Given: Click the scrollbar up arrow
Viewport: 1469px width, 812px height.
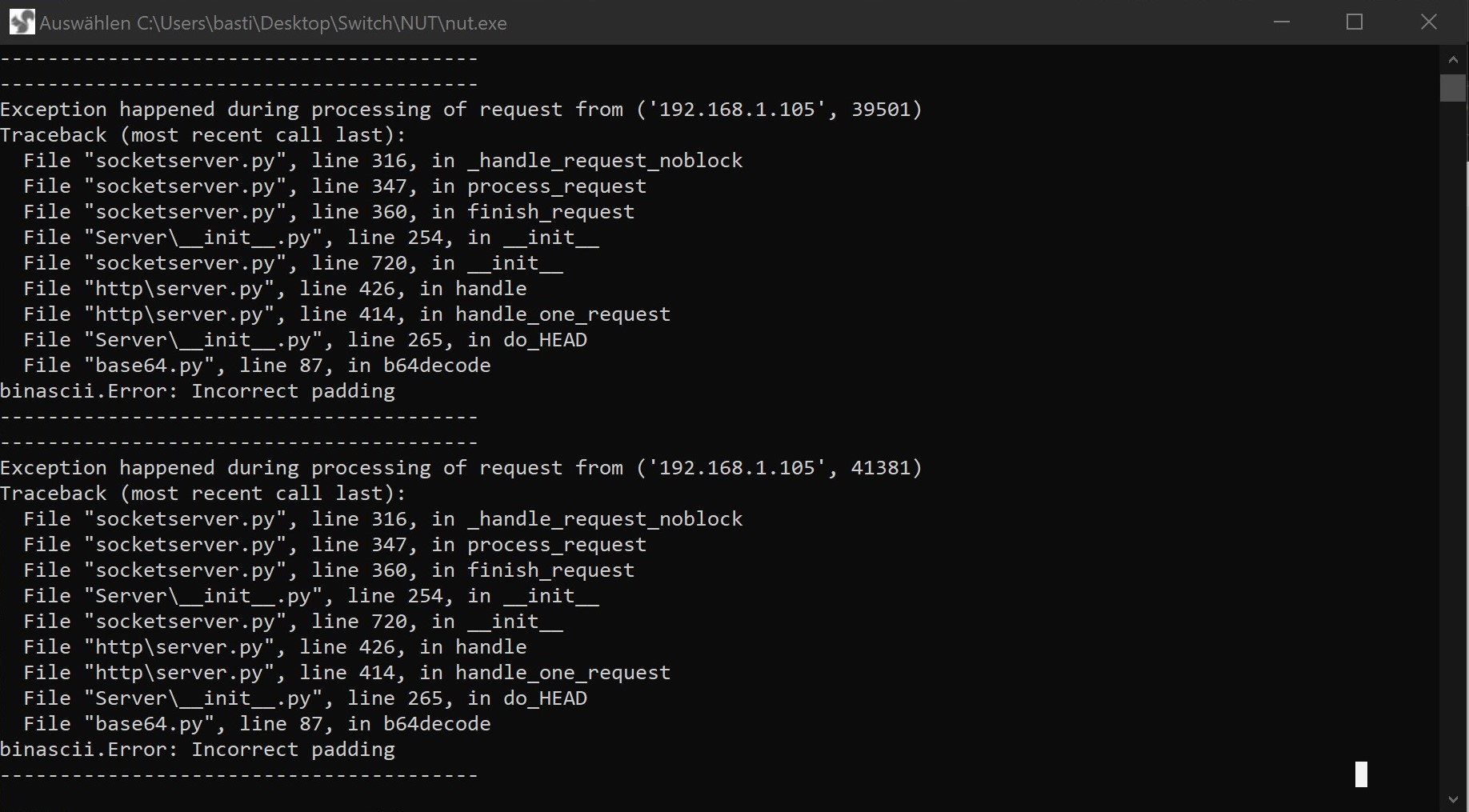Looking at the screenshot, I should 1453,59.
